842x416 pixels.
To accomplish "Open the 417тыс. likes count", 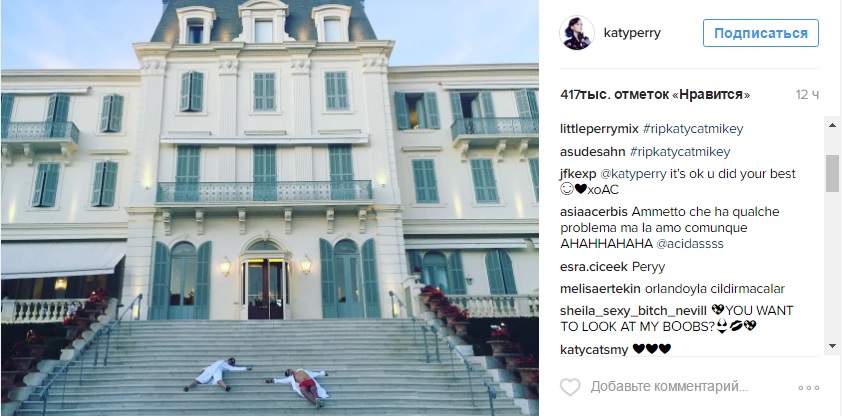I will pos(655,95).
